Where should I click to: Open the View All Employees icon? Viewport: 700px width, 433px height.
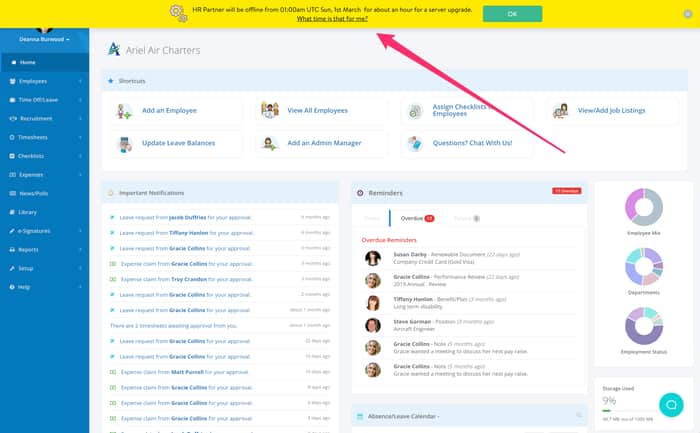(270, 110)
